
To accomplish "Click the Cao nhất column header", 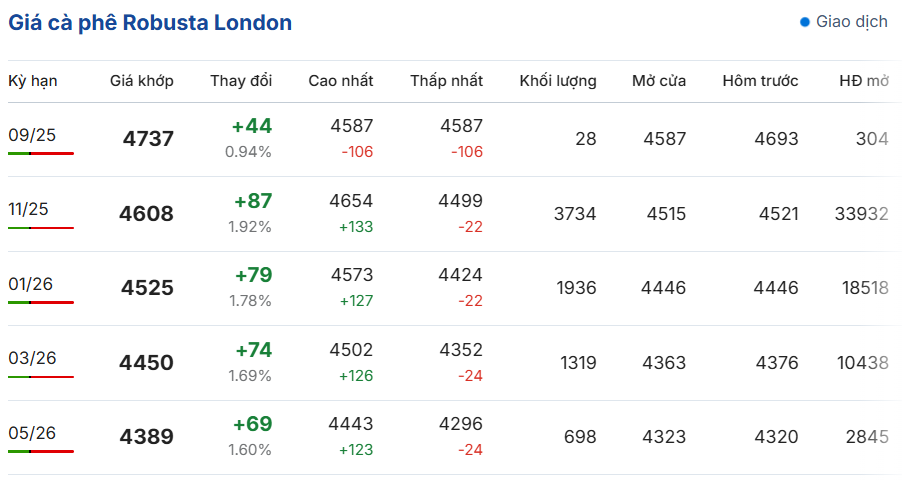I will click(341, 81).
